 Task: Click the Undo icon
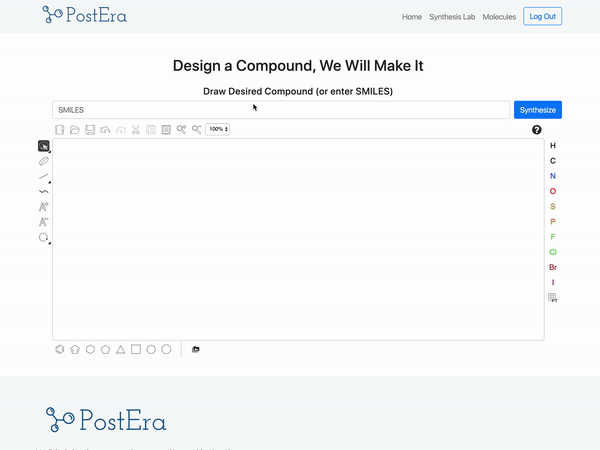coord(105,130)
